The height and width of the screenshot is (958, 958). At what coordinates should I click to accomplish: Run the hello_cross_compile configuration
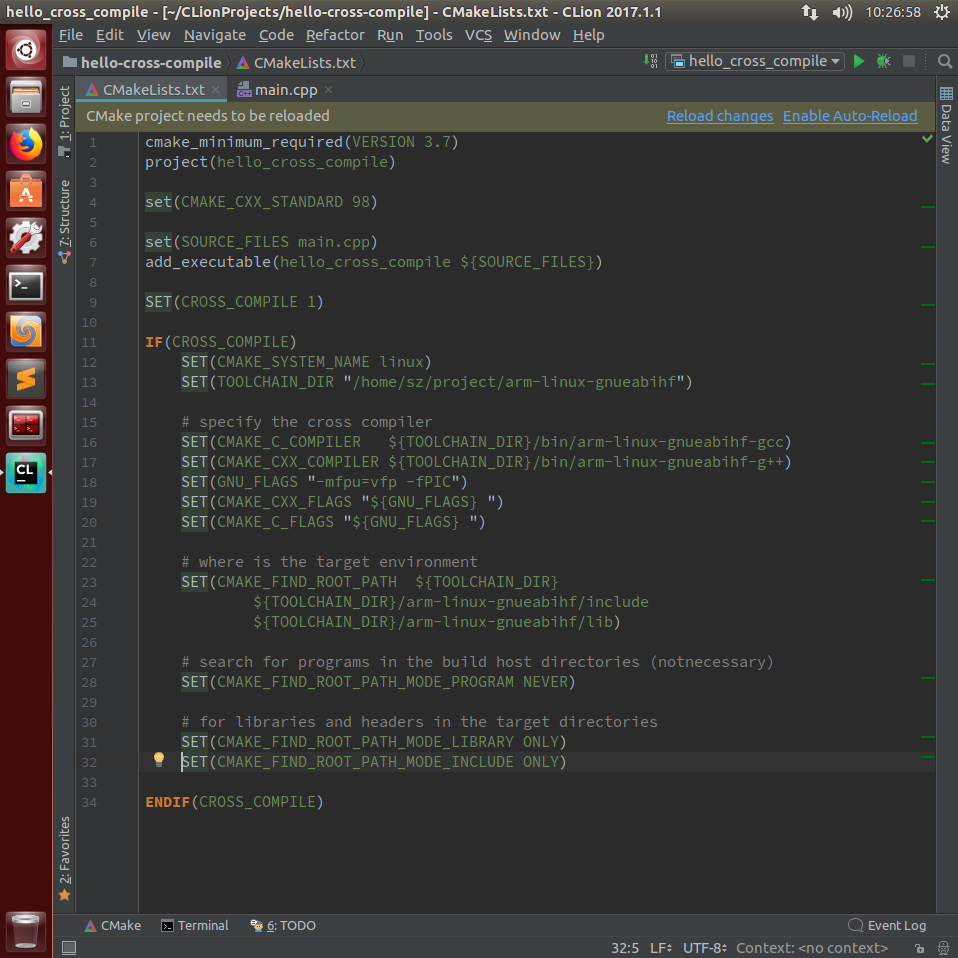tap(858, 61)
